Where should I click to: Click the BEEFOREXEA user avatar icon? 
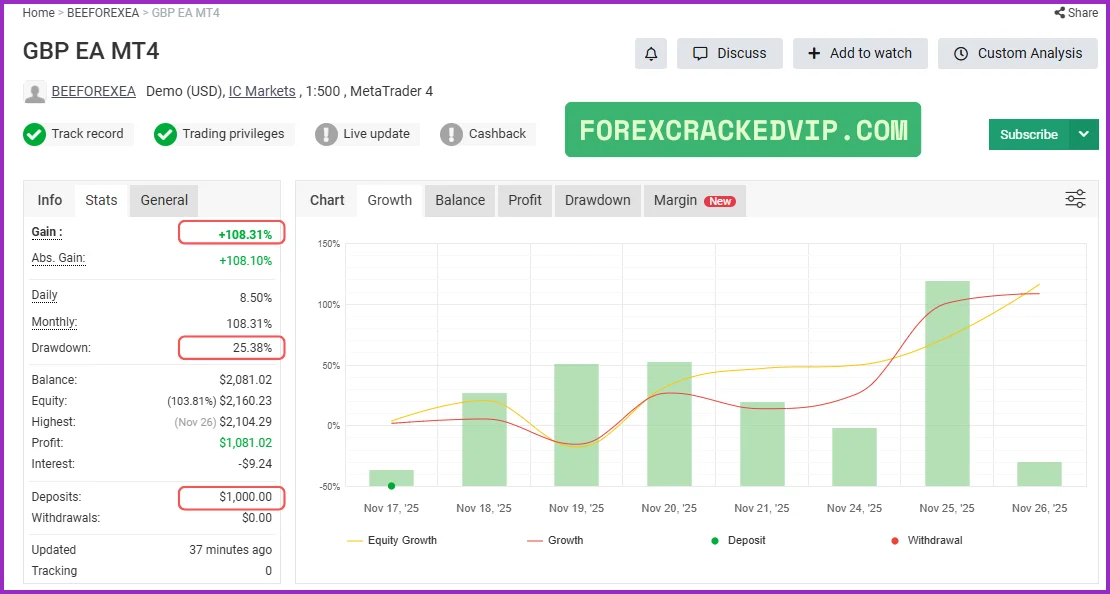(x=35, y=92)
